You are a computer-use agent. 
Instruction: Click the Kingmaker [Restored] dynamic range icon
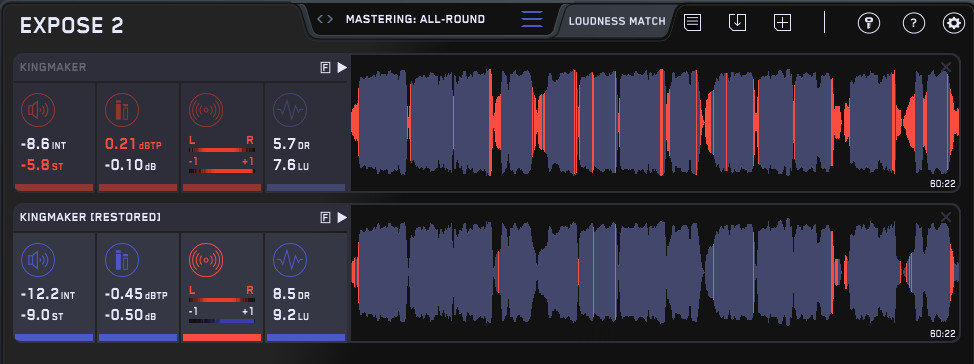[x=290, y=260]
